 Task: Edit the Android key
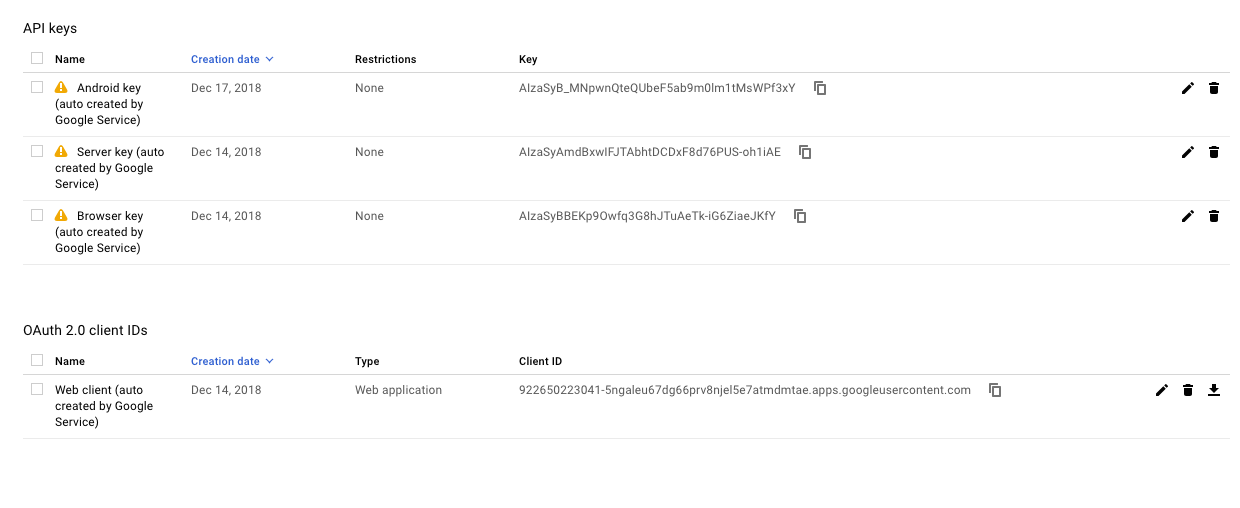pos(1188,88)
